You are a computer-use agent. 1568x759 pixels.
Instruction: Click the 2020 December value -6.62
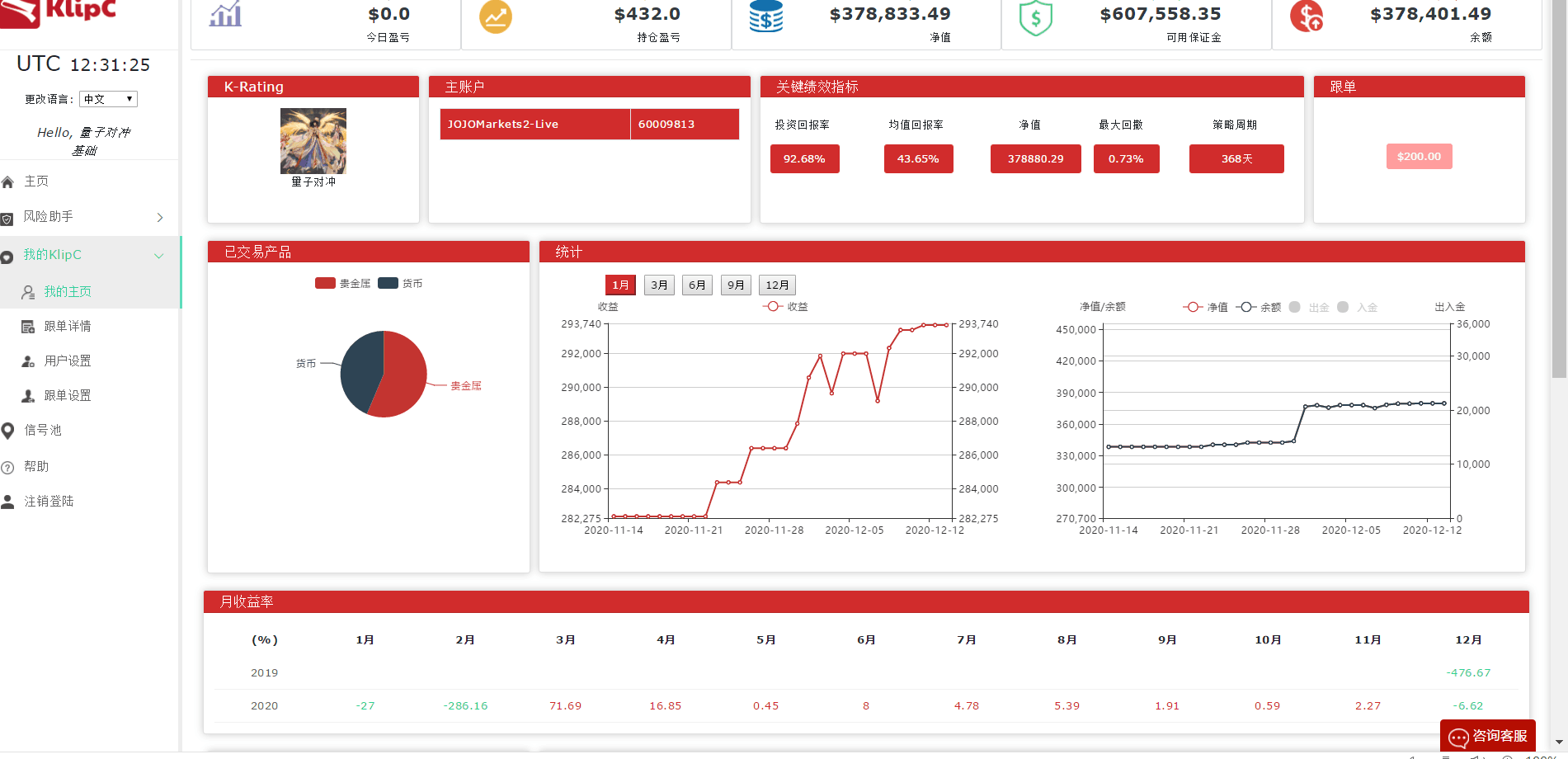[1468, 706]
